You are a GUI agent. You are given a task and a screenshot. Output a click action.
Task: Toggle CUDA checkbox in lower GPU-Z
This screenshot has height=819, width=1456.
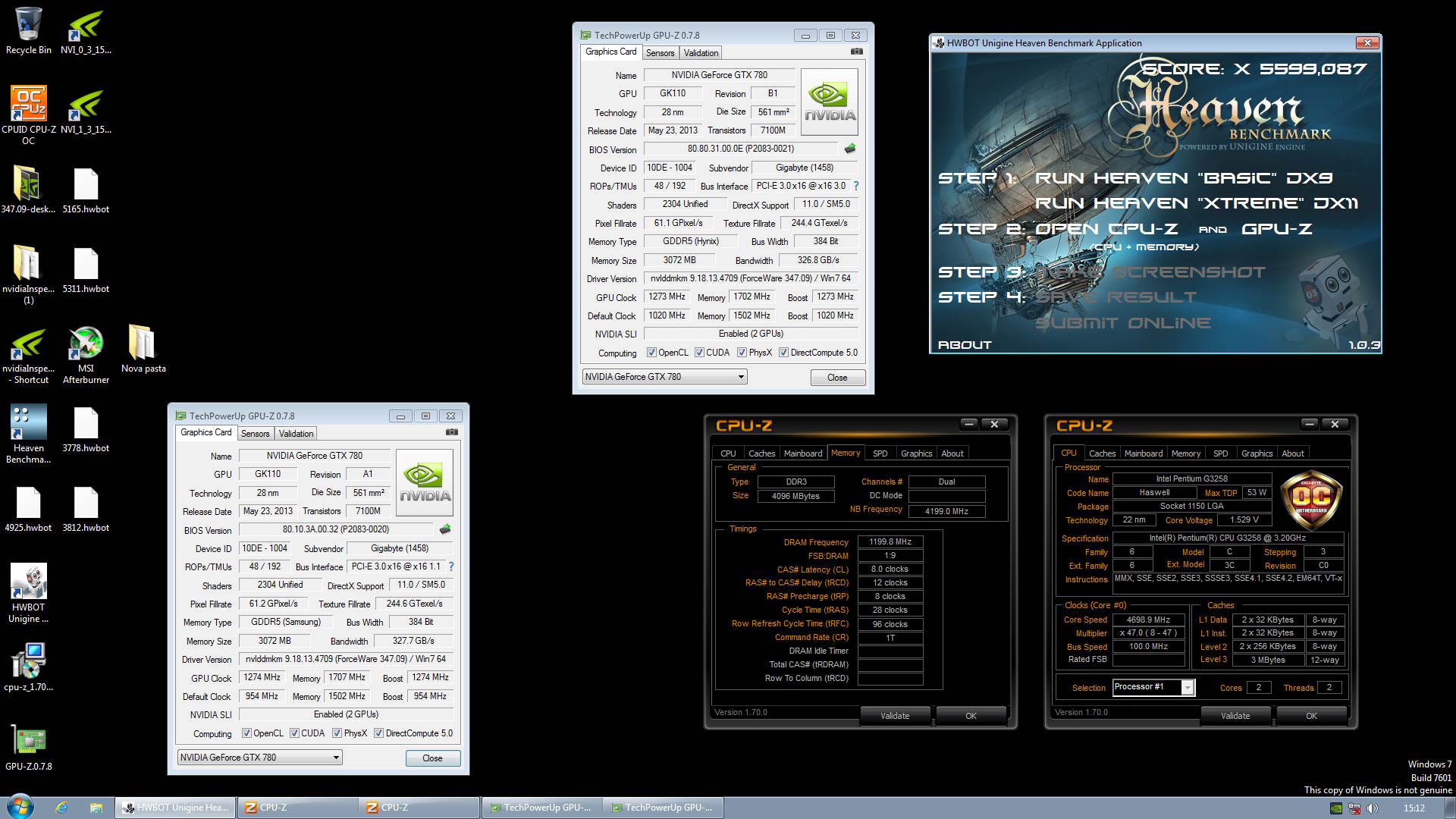(294, 733)
